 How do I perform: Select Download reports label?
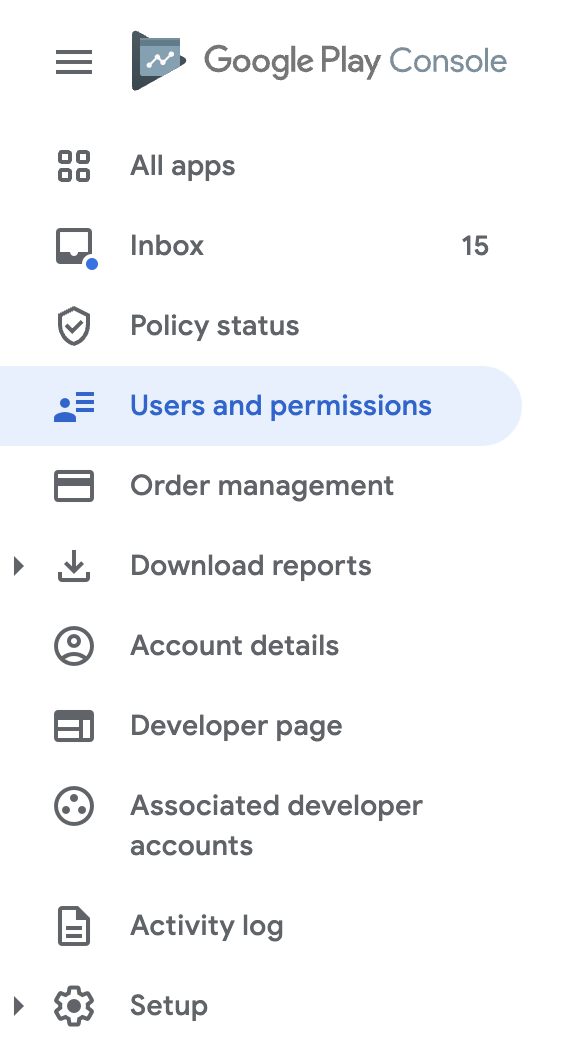251,566
